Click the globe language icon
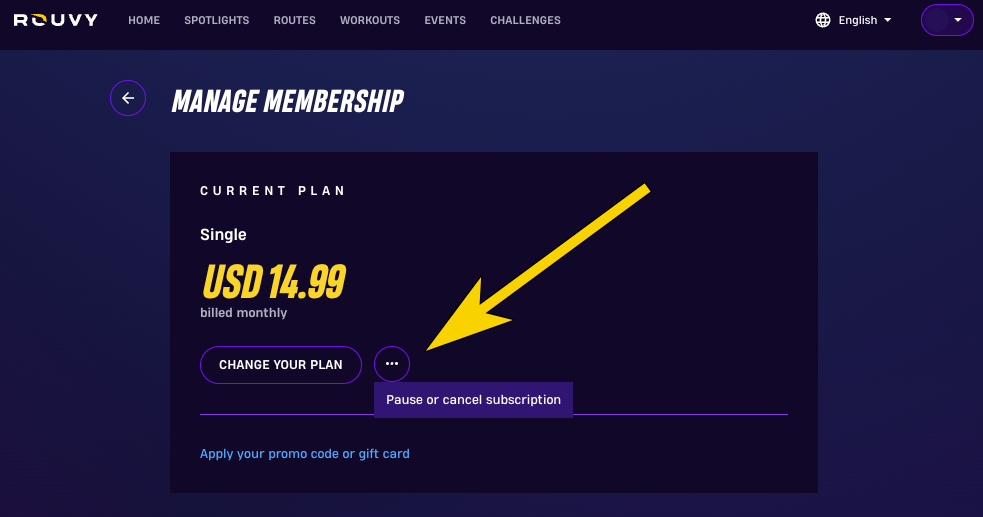 pyautogui.click(x=823, y=20)
